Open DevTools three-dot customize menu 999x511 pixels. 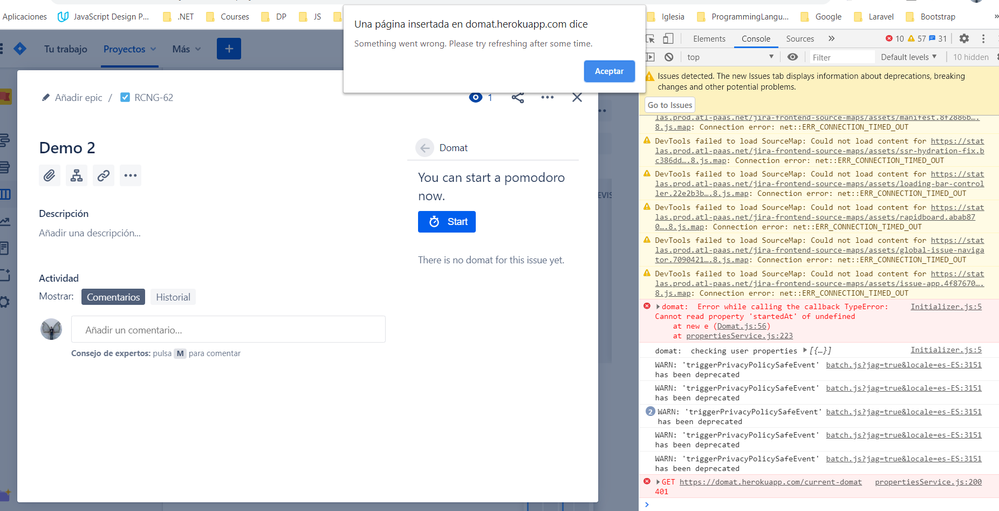983,39
